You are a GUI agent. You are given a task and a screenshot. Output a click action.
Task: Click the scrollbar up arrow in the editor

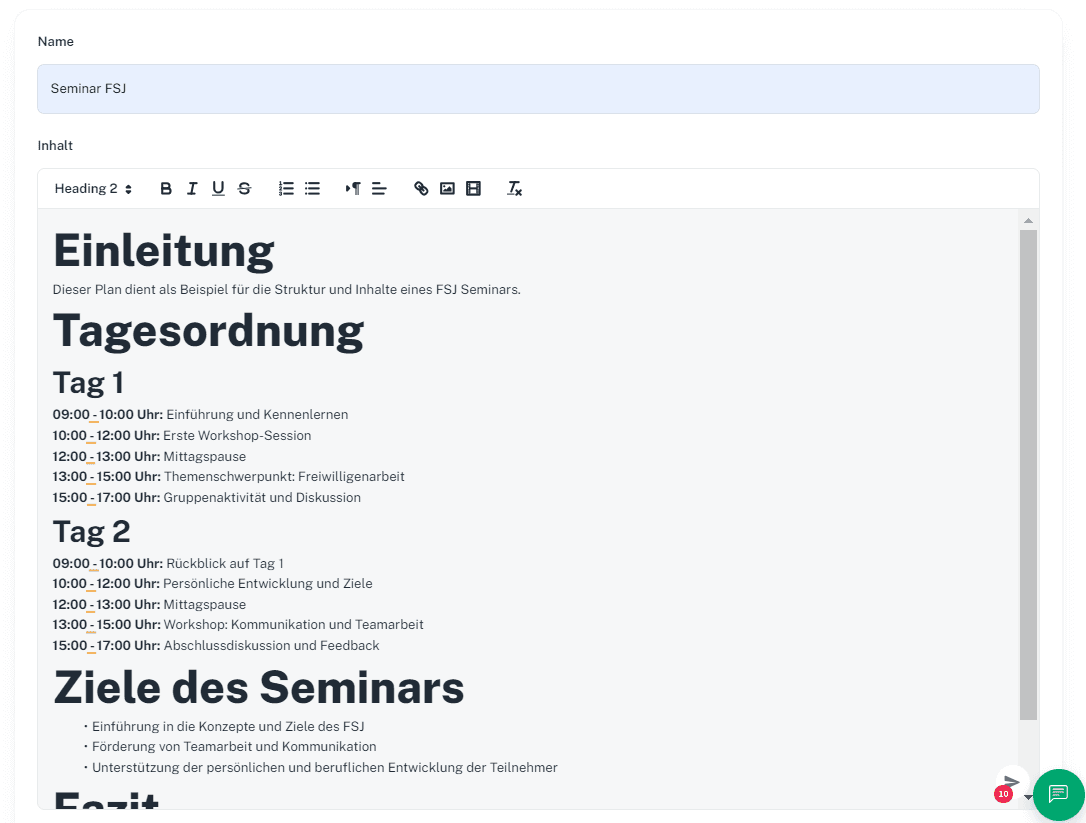[1028, 219]
